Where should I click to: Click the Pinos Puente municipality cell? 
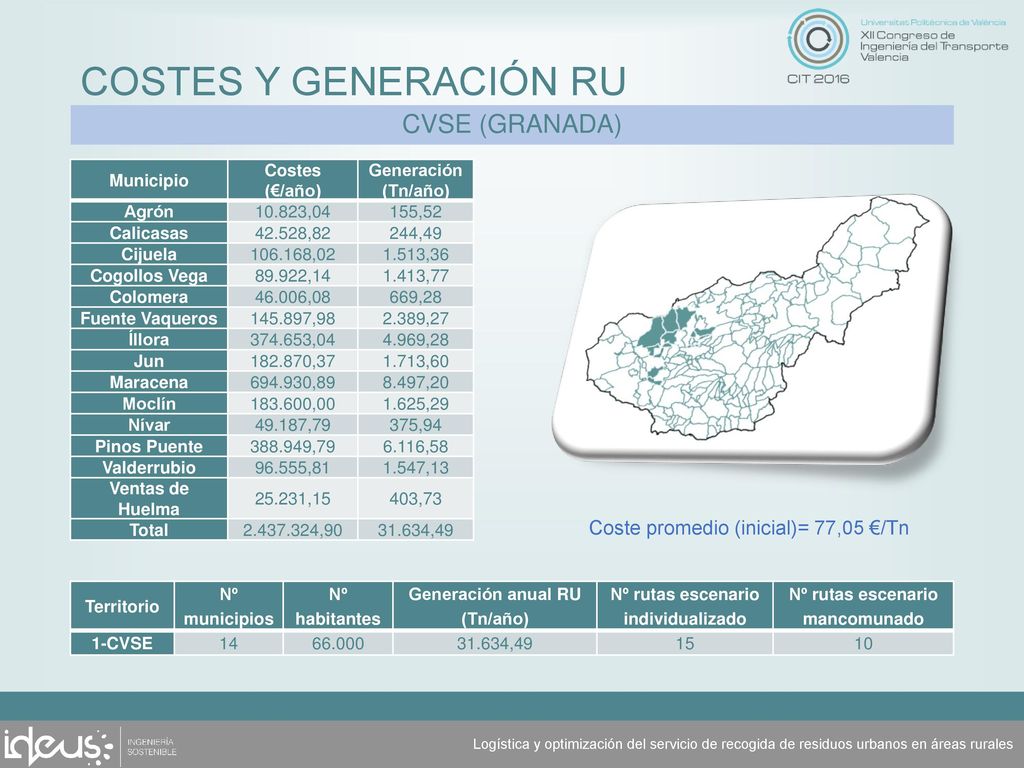(x=149, y=446)
